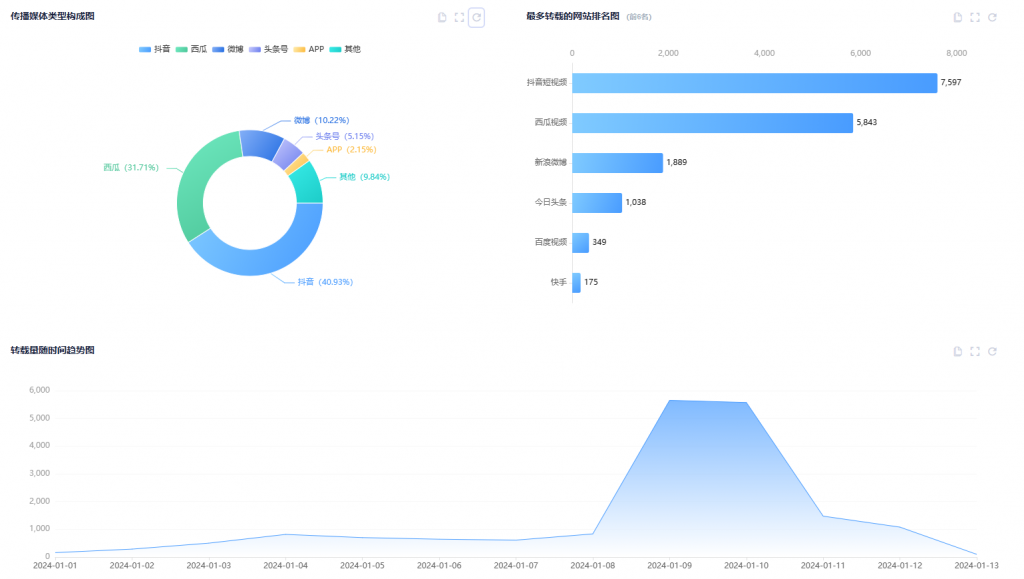Expand 最多转载的网站排名图 to fullscreen

click(x=975, y=17)
